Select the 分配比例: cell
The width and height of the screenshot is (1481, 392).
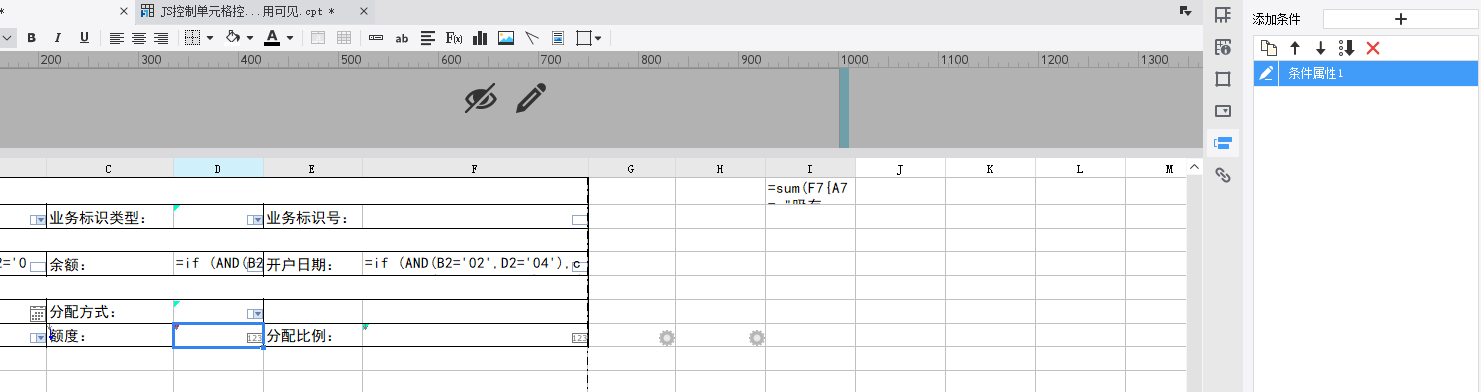(x=313, y=336)
